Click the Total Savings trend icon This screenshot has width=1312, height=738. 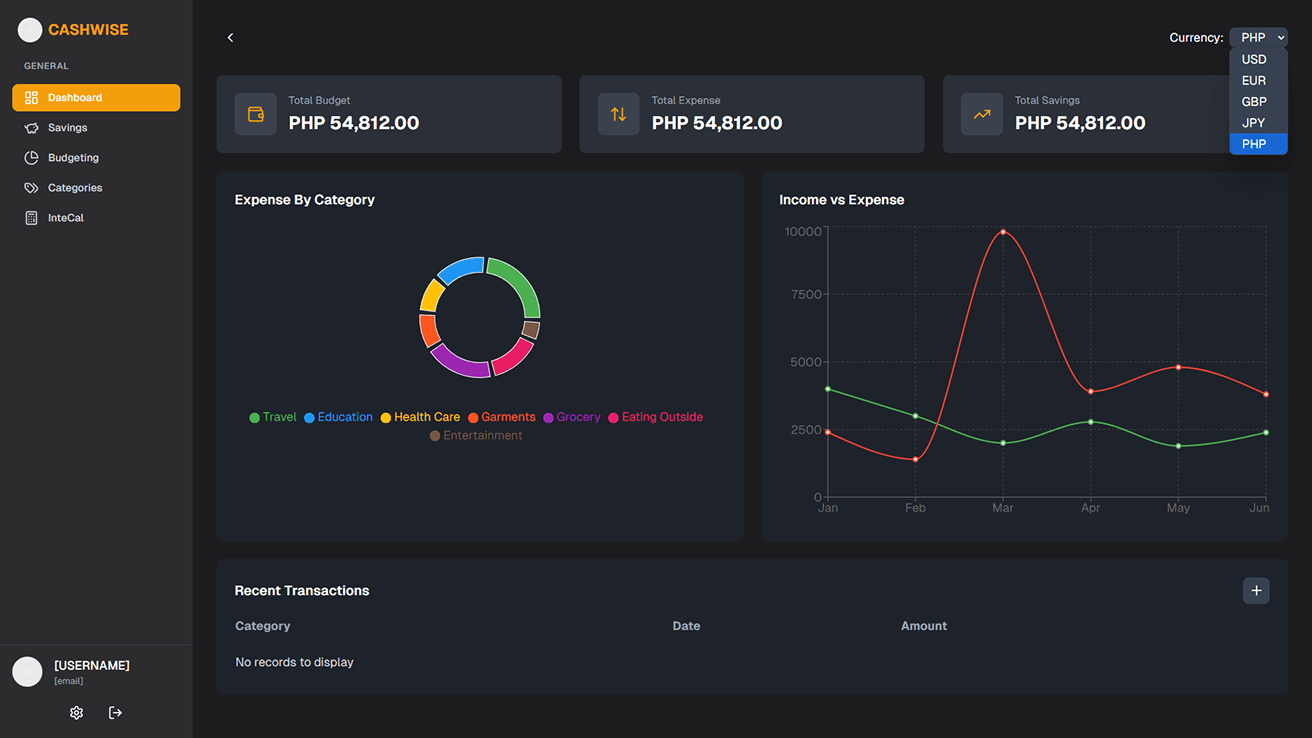tap(982, 114)
